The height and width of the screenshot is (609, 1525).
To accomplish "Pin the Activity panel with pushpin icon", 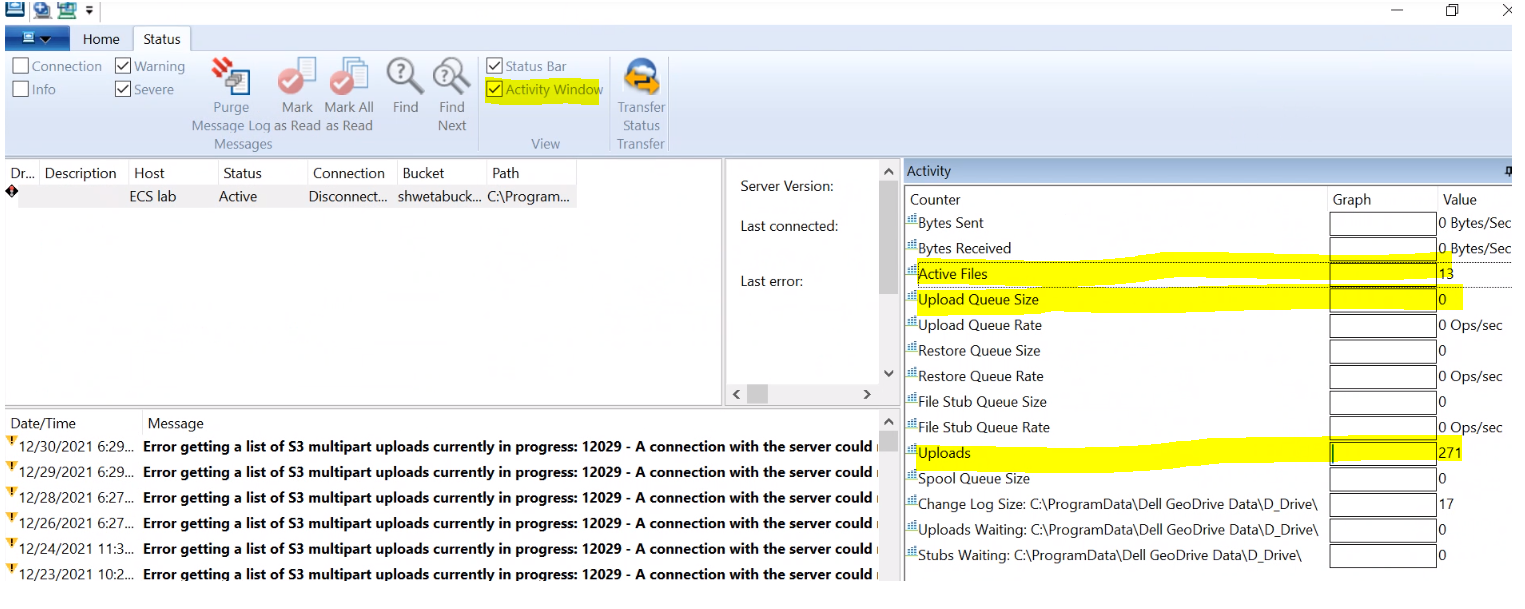I will (x=1508, y=171).
